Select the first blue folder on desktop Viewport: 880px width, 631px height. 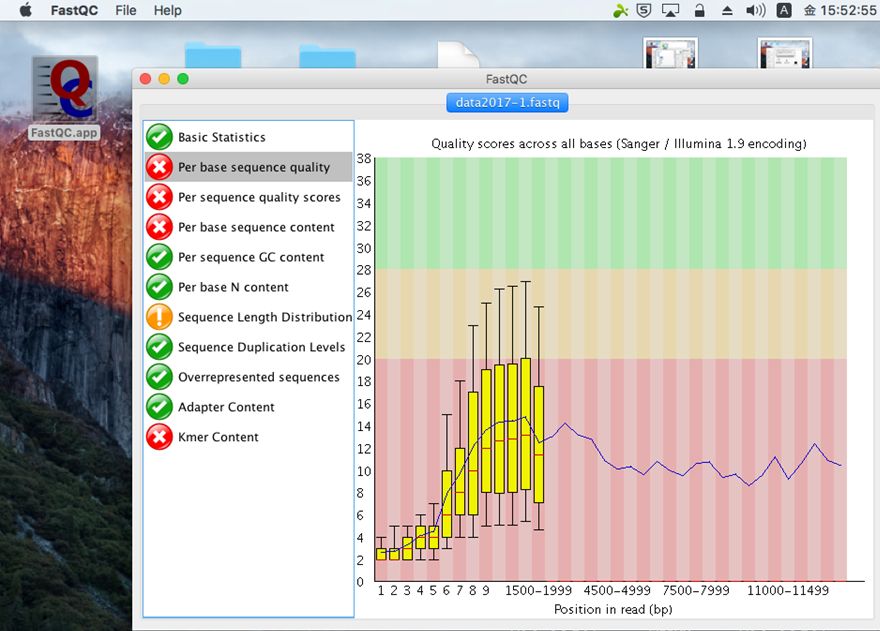click(x=213, y=55)
